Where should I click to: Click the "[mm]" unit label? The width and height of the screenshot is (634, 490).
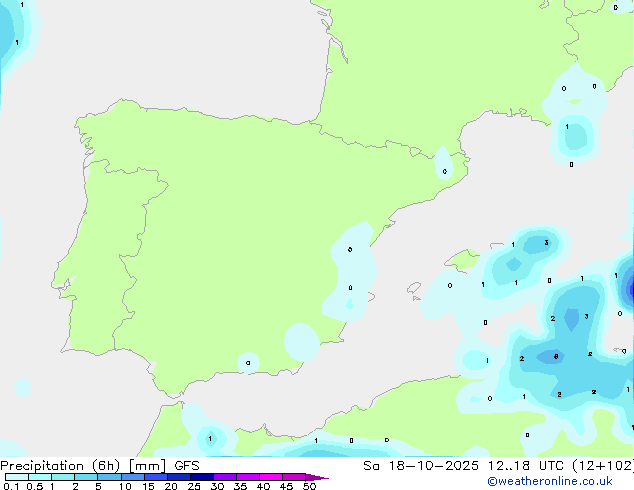point(147,466)
